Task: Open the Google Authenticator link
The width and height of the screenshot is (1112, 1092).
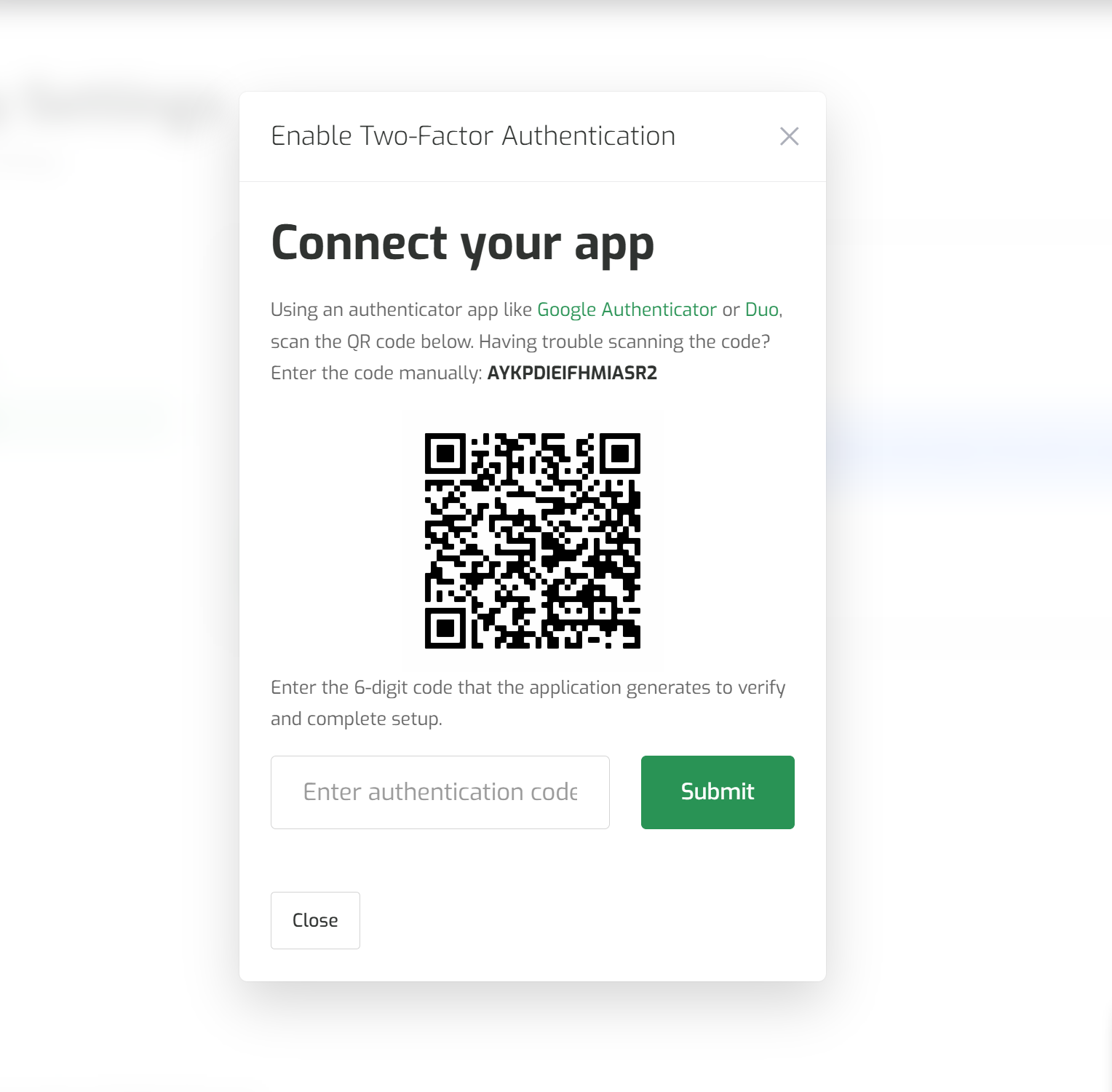Action: [627, 309]
